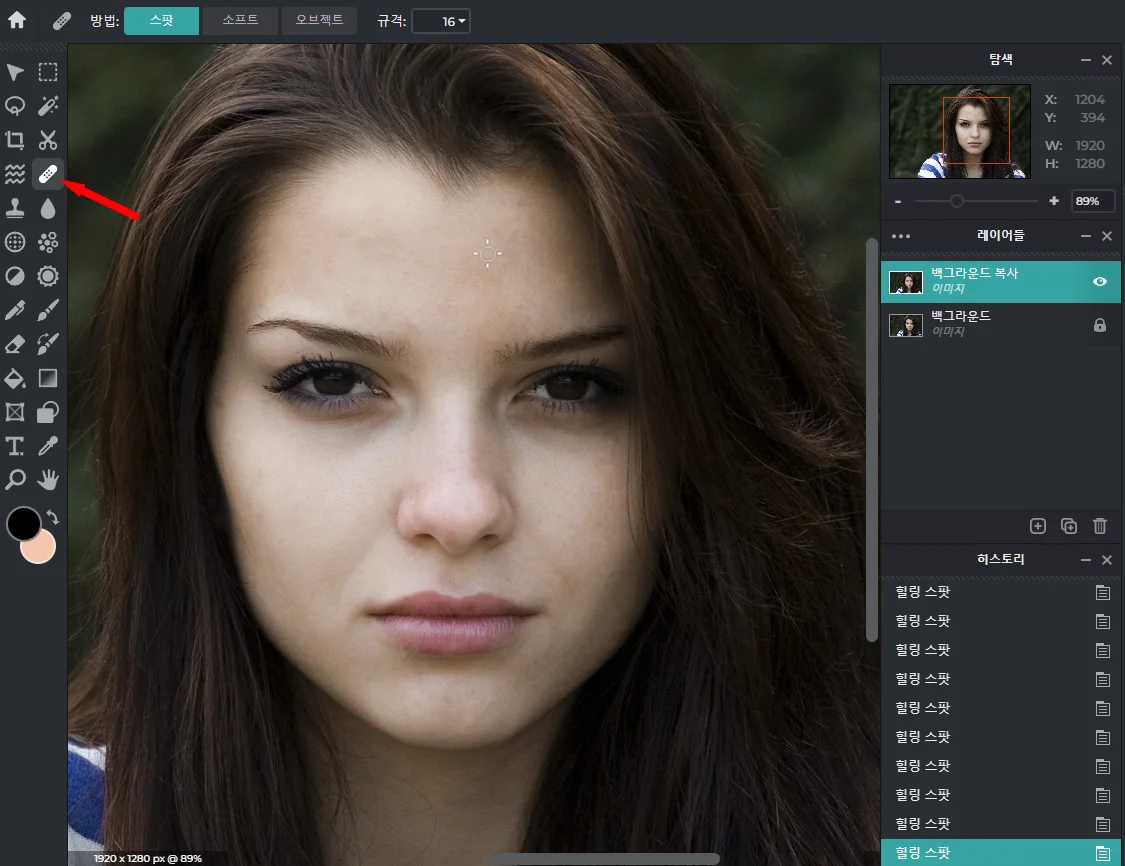
Task: Toggle visibility of 백그라운드 복사 layer
Action: pyautogui.click(x=1099, y=281)
